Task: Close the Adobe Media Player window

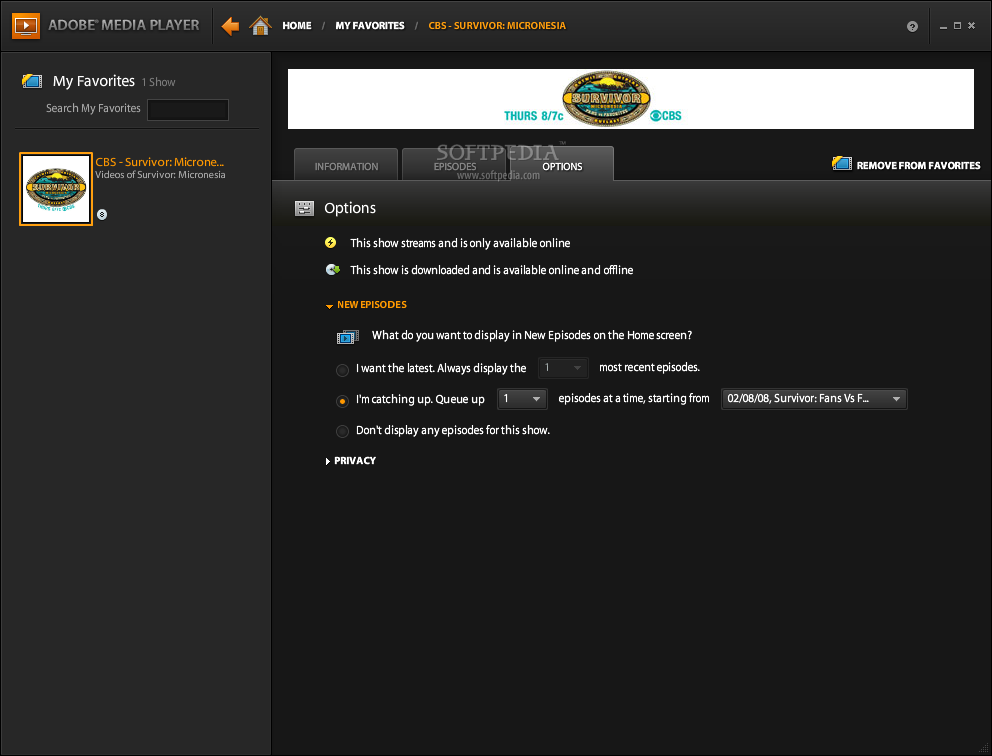Action: 972,26
